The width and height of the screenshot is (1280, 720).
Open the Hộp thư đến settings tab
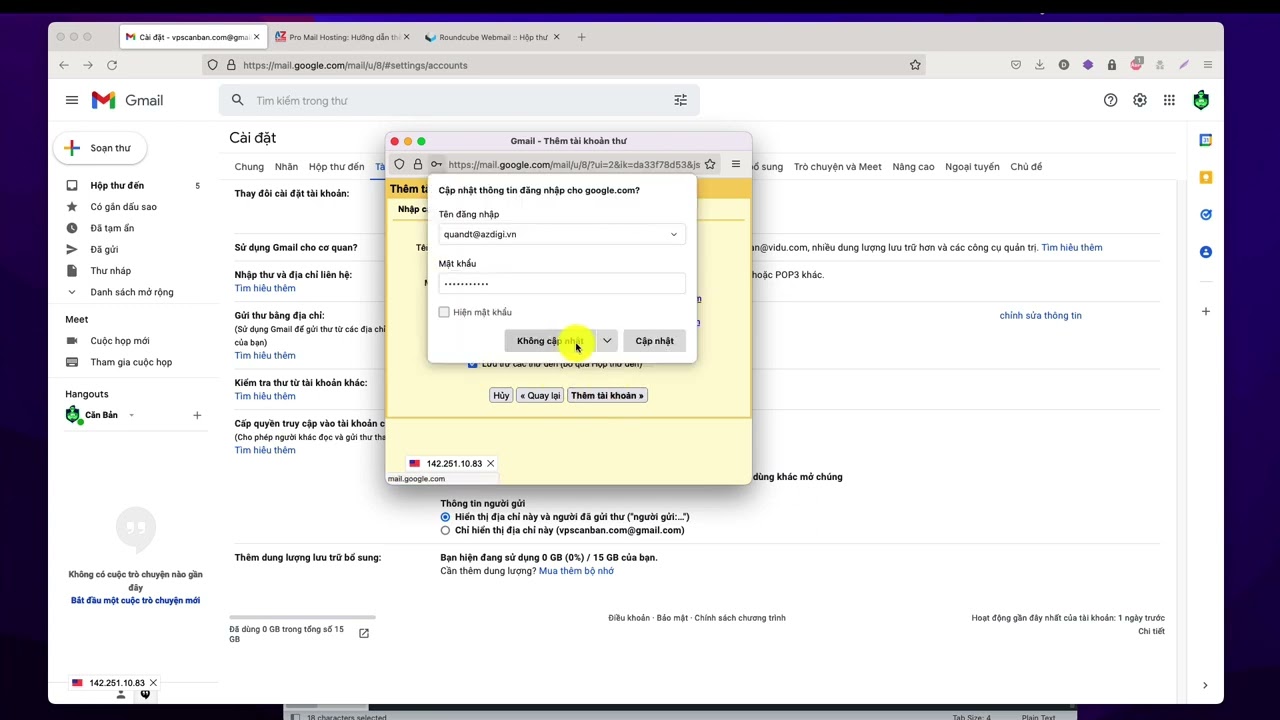(x=336, y=167)
